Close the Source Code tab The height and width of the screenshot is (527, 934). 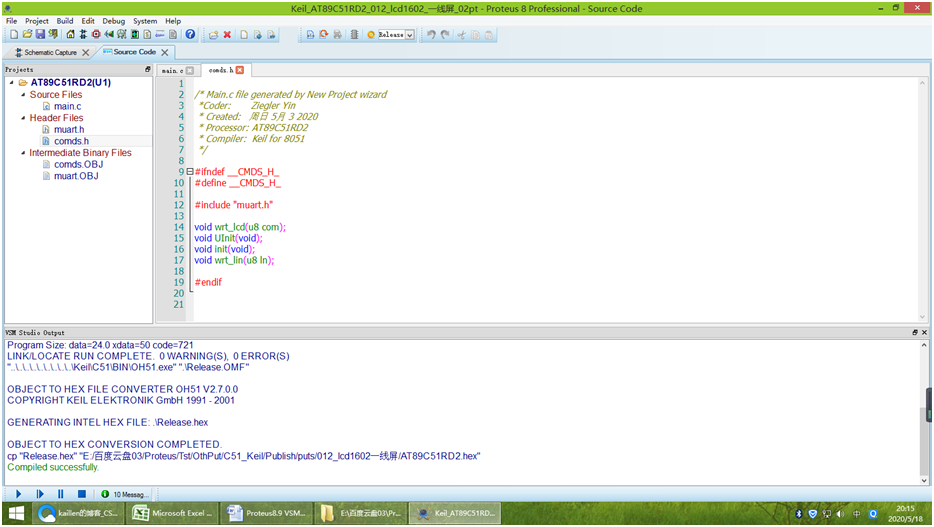pos(165,52)
